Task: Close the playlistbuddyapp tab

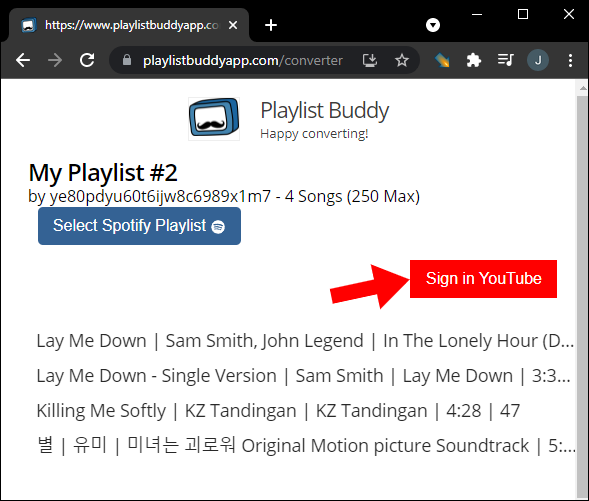Action: point(233,25)
